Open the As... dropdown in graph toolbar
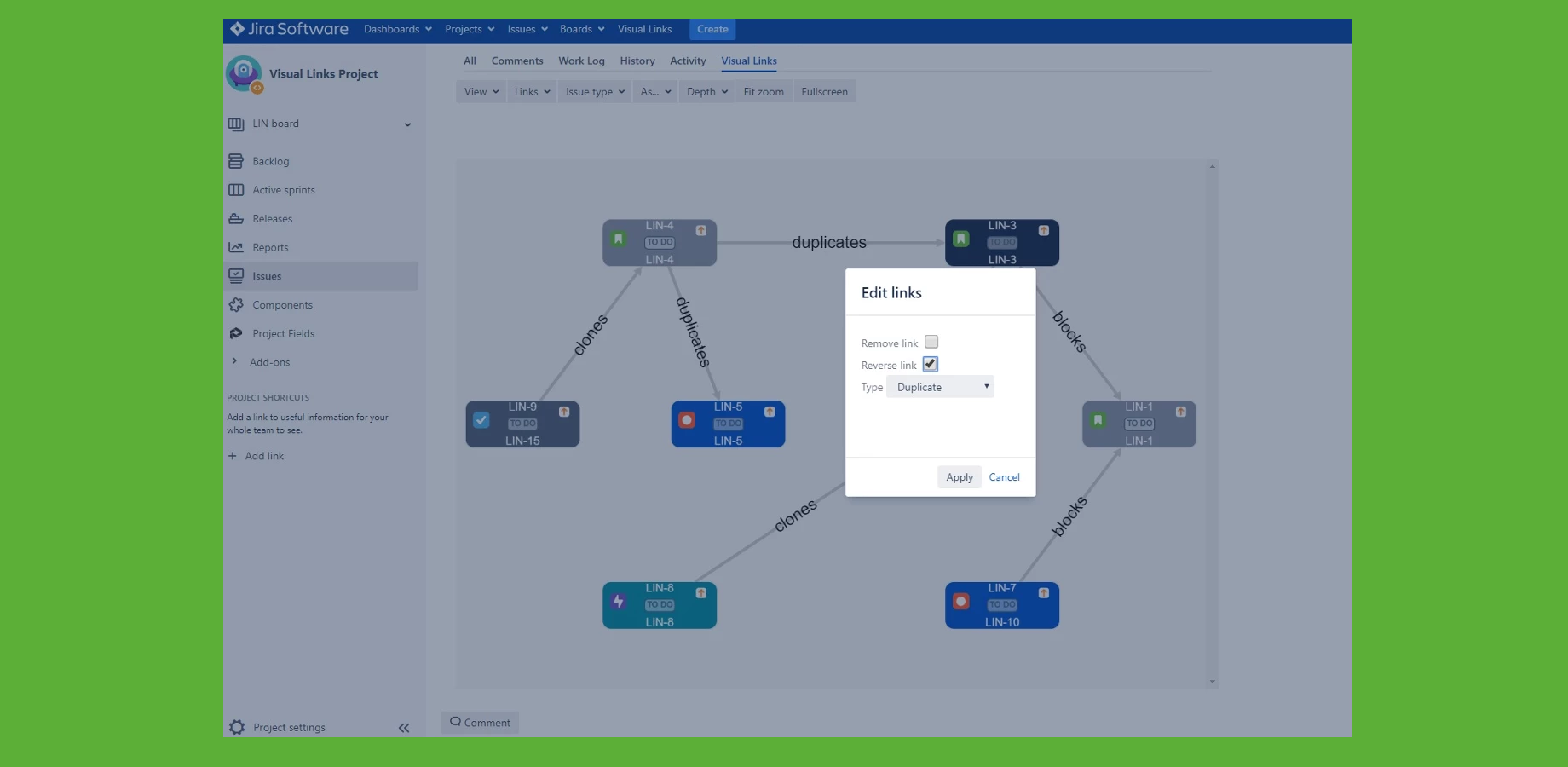The image size is (1568, 767). coord(655,92)
